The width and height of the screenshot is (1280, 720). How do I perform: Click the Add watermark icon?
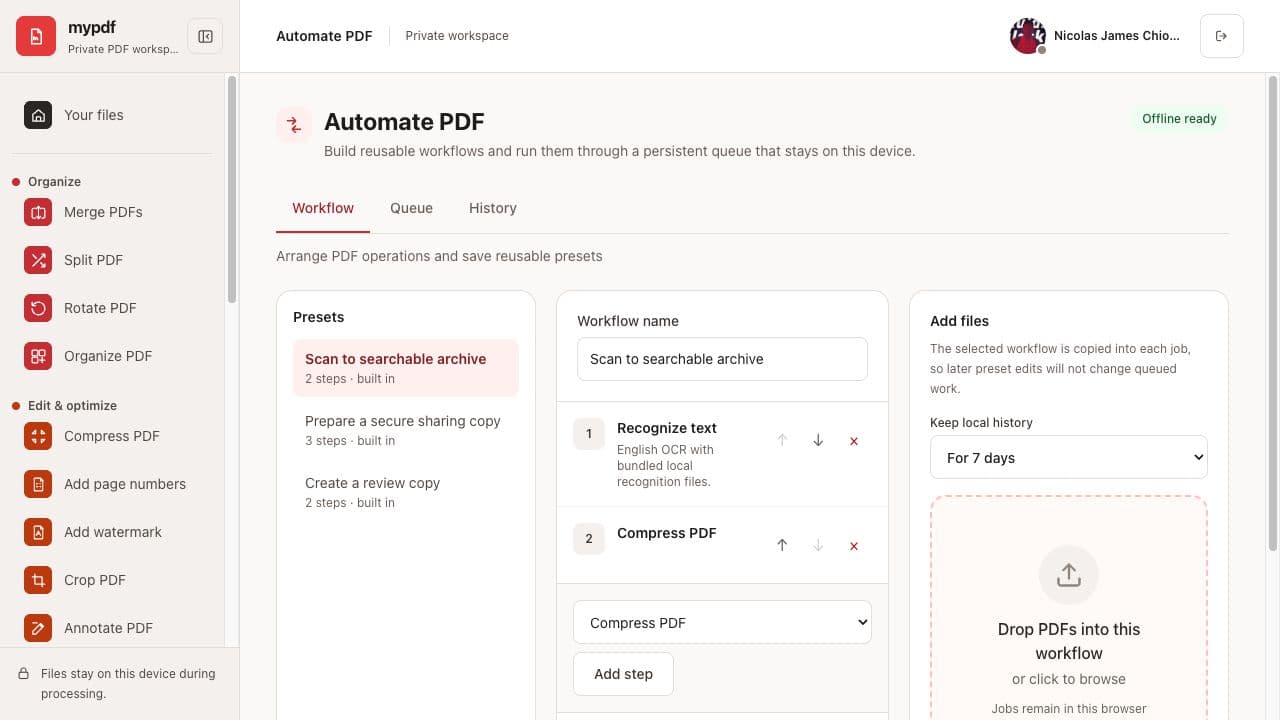coord(38,532)
